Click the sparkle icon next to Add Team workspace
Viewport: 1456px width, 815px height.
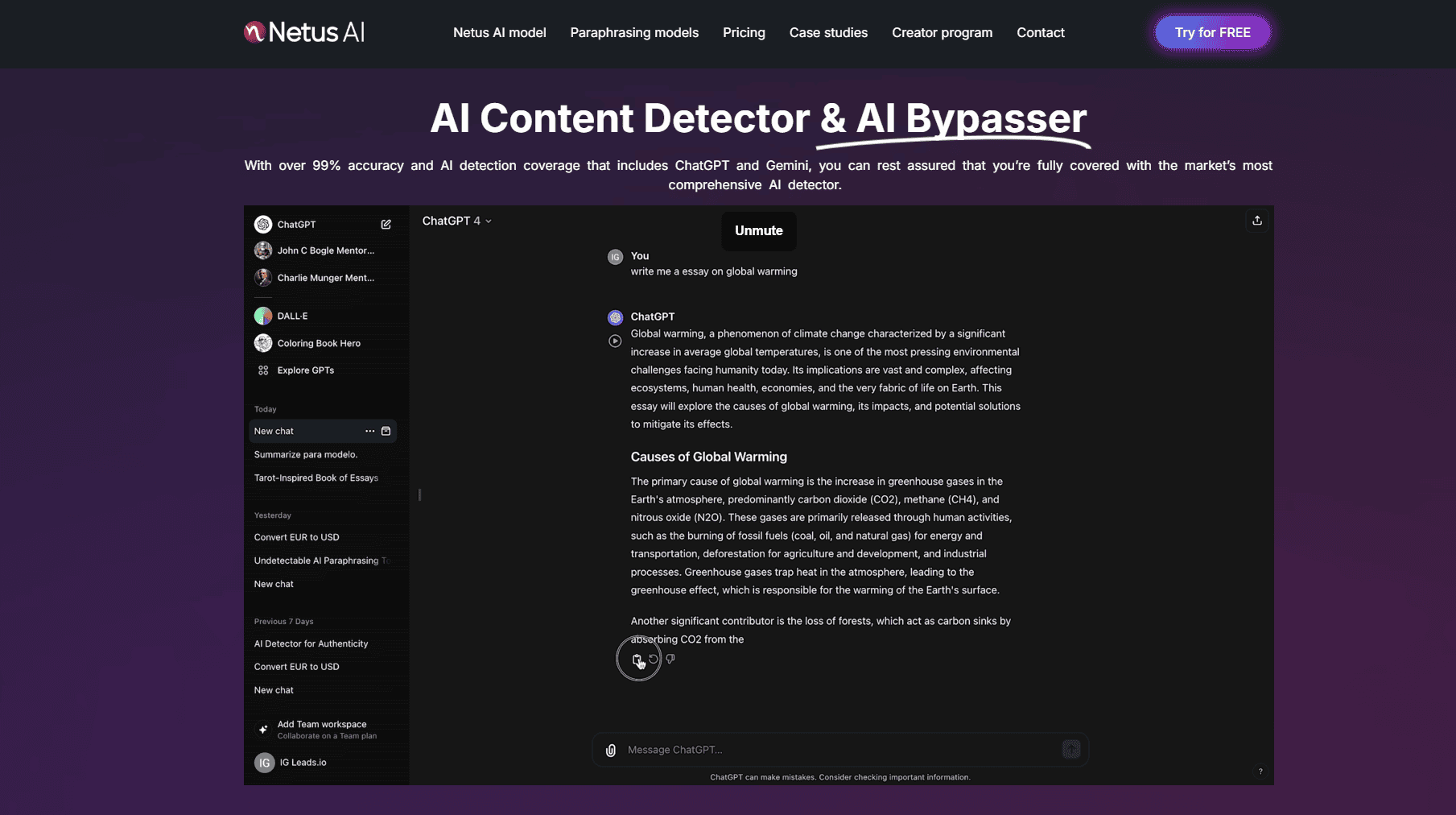click(263, 729)
